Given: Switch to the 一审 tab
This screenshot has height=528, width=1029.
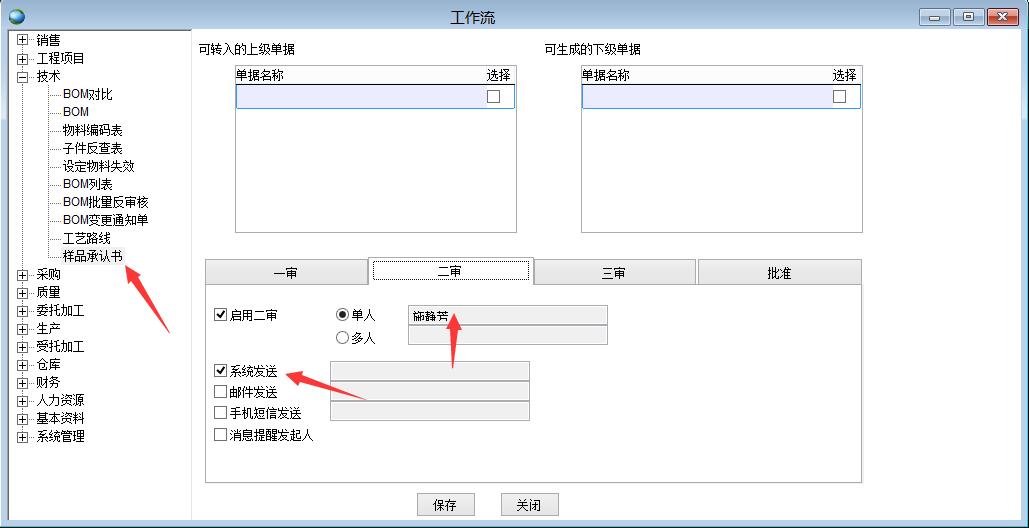Looking at the screenshot, I should click(285, 272).
